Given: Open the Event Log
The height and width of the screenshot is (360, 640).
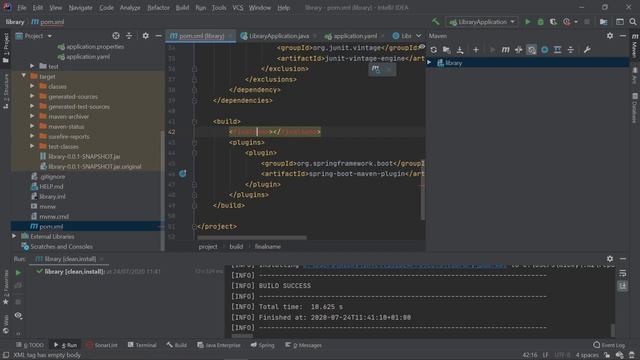Looking at the screenshot, I should click(609, 345).
